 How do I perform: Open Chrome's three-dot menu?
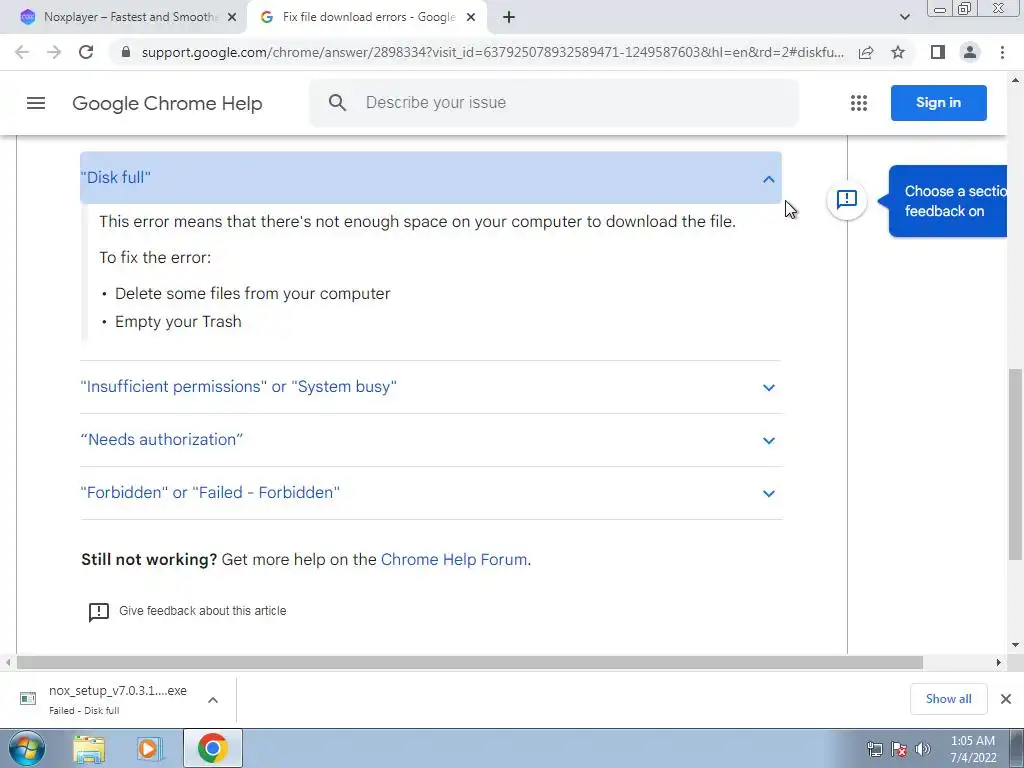1002,52
